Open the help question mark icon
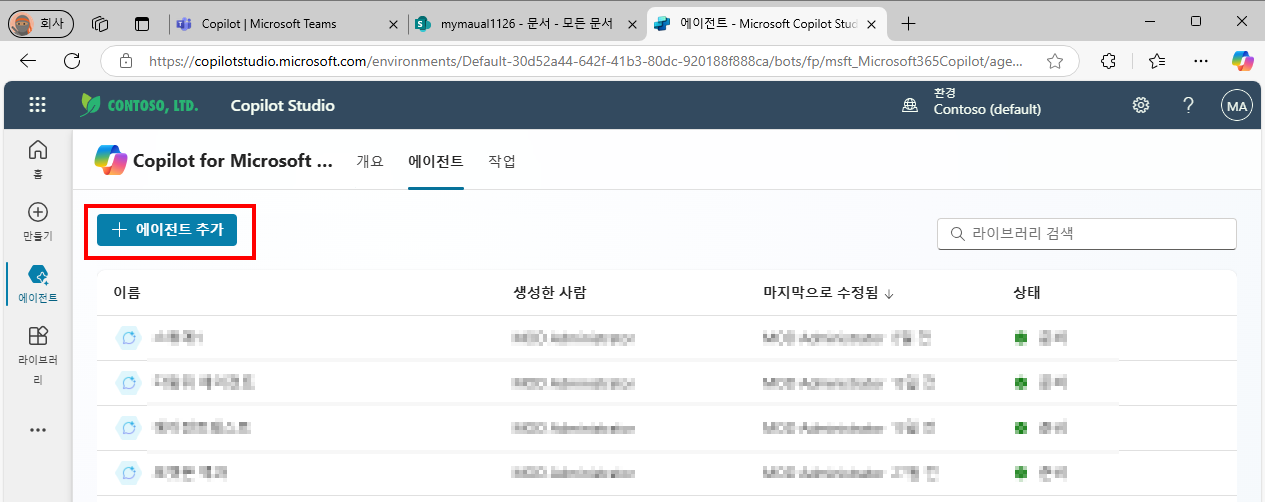This screenshot has height=502, width=1265. point(1189,105)
